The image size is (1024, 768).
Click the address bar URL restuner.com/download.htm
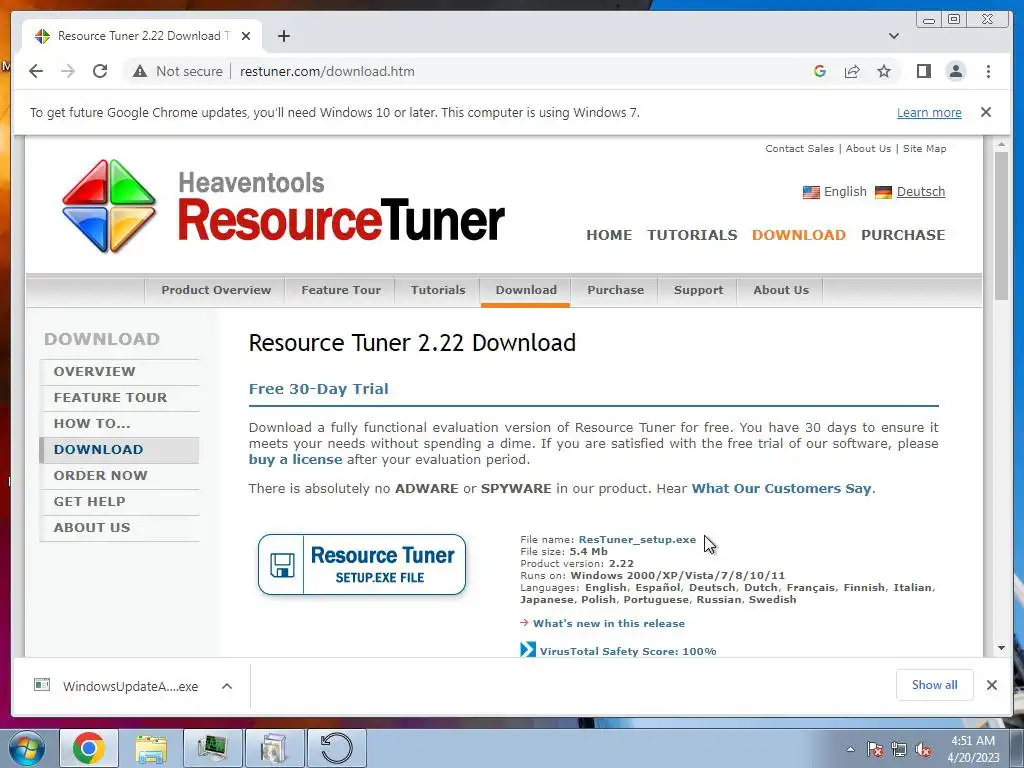(x=327, y=71)
